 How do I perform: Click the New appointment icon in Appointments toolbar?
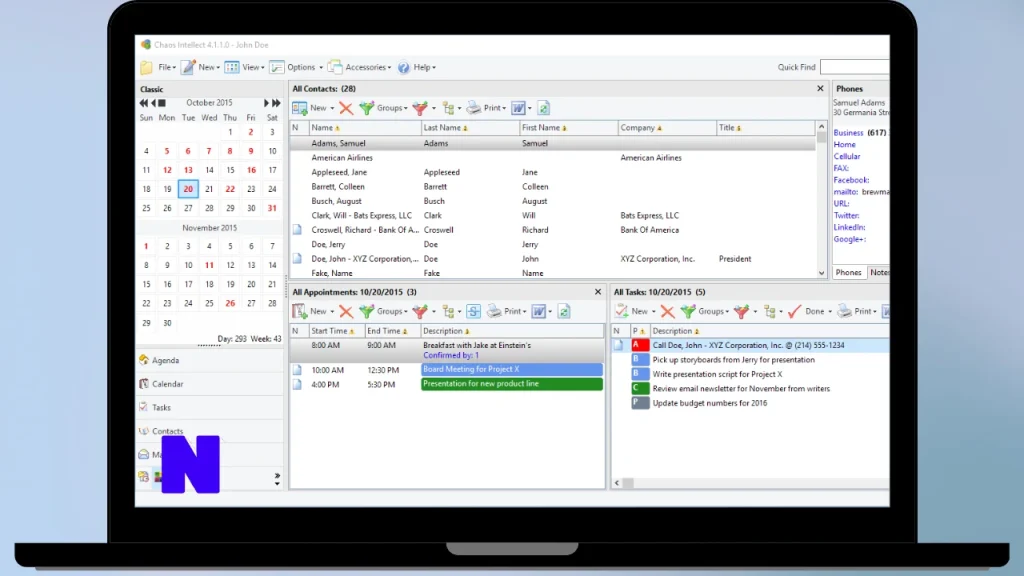tap(300, 312)
